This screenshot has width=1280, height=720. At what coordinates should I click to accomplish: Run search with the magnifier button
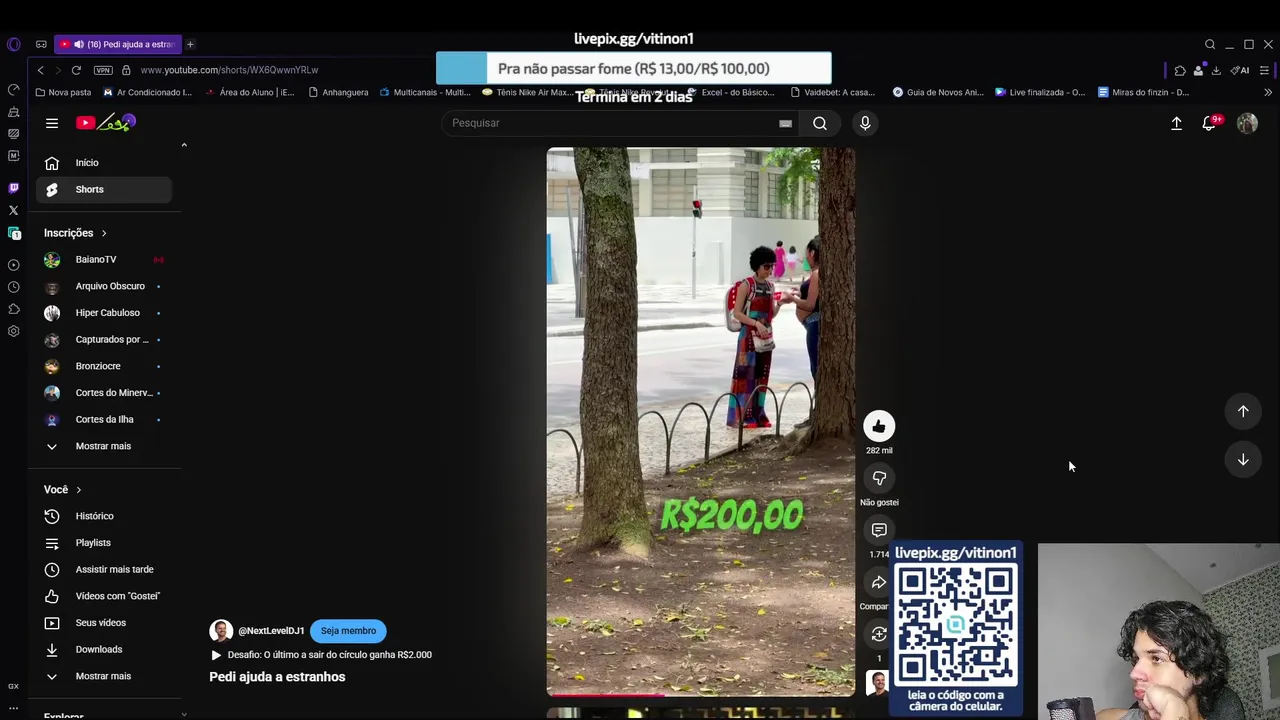(820, 123)
